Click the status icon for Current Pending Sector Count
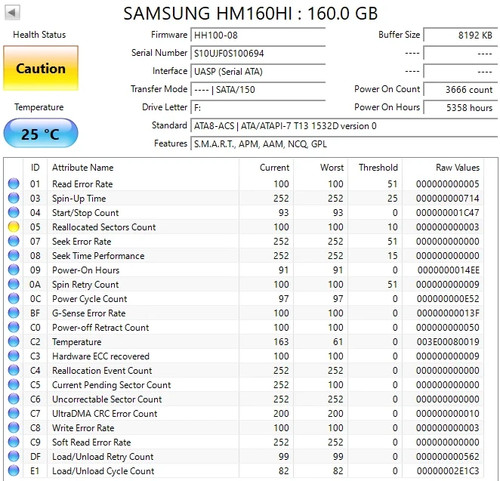 [x=14, y=385]
